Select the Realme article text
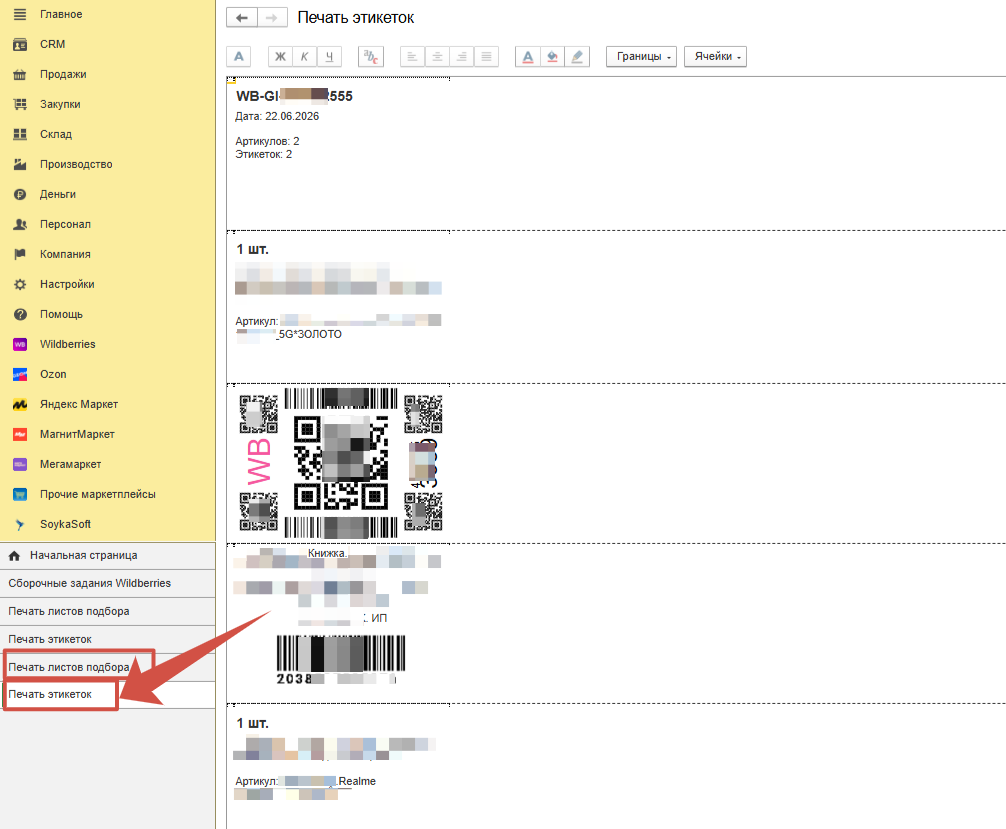This screenshot has width=1006, height=829. [357, 782]
